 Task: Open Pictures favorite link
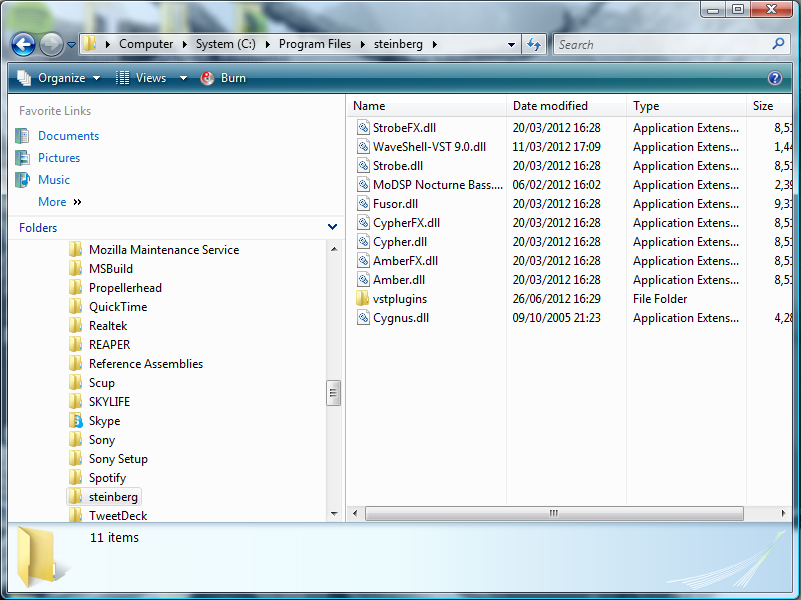pos(59,158)
